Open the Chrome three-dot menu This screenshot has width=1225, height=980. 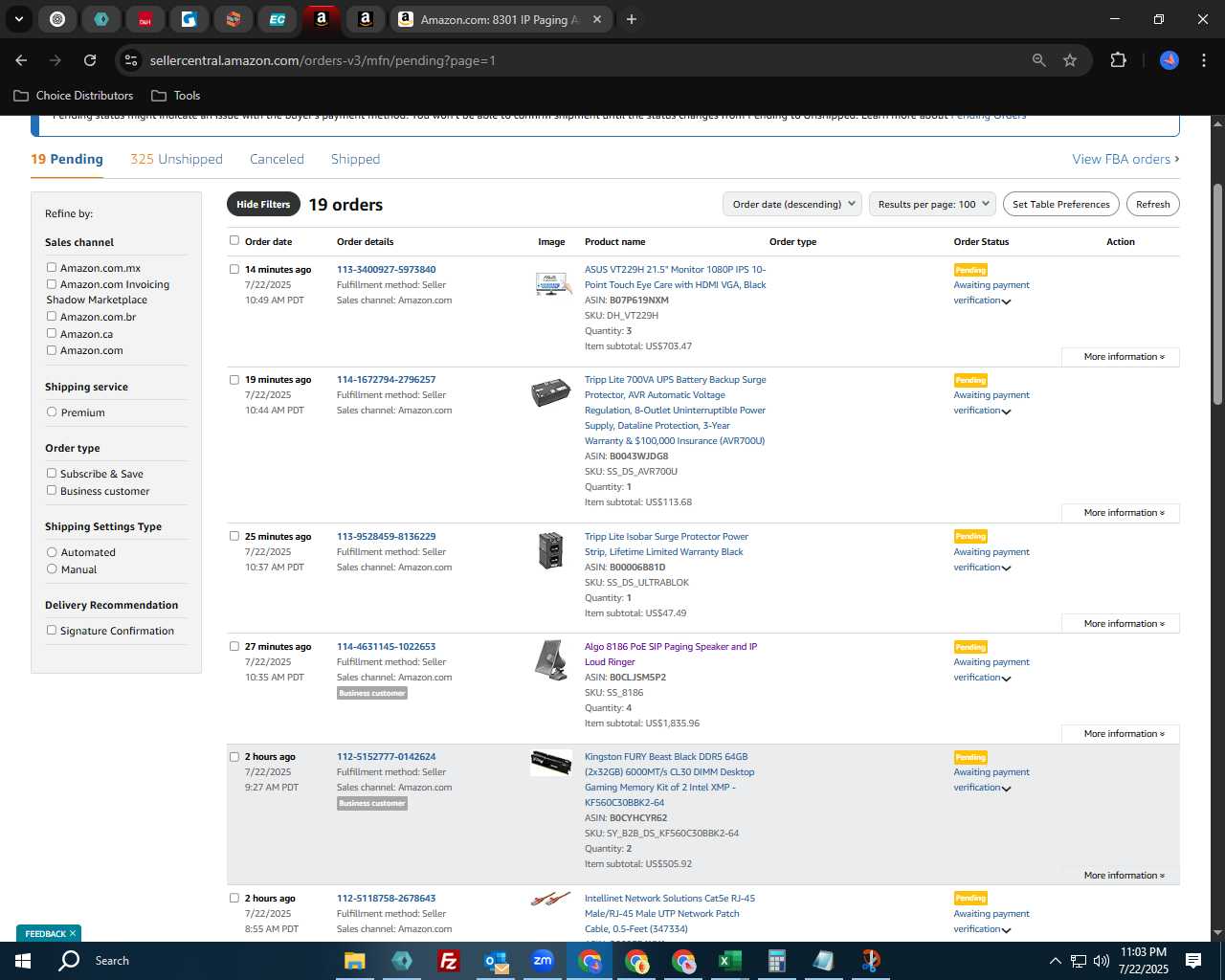click(x=1203, y=60)
